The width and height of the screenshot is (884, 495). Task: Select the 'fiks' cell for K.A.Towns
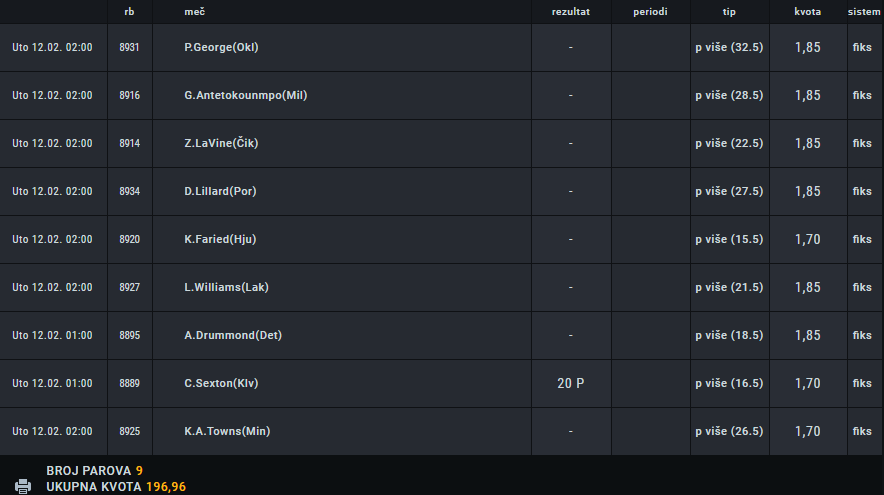pyautogui.click(x=862, y=431)
